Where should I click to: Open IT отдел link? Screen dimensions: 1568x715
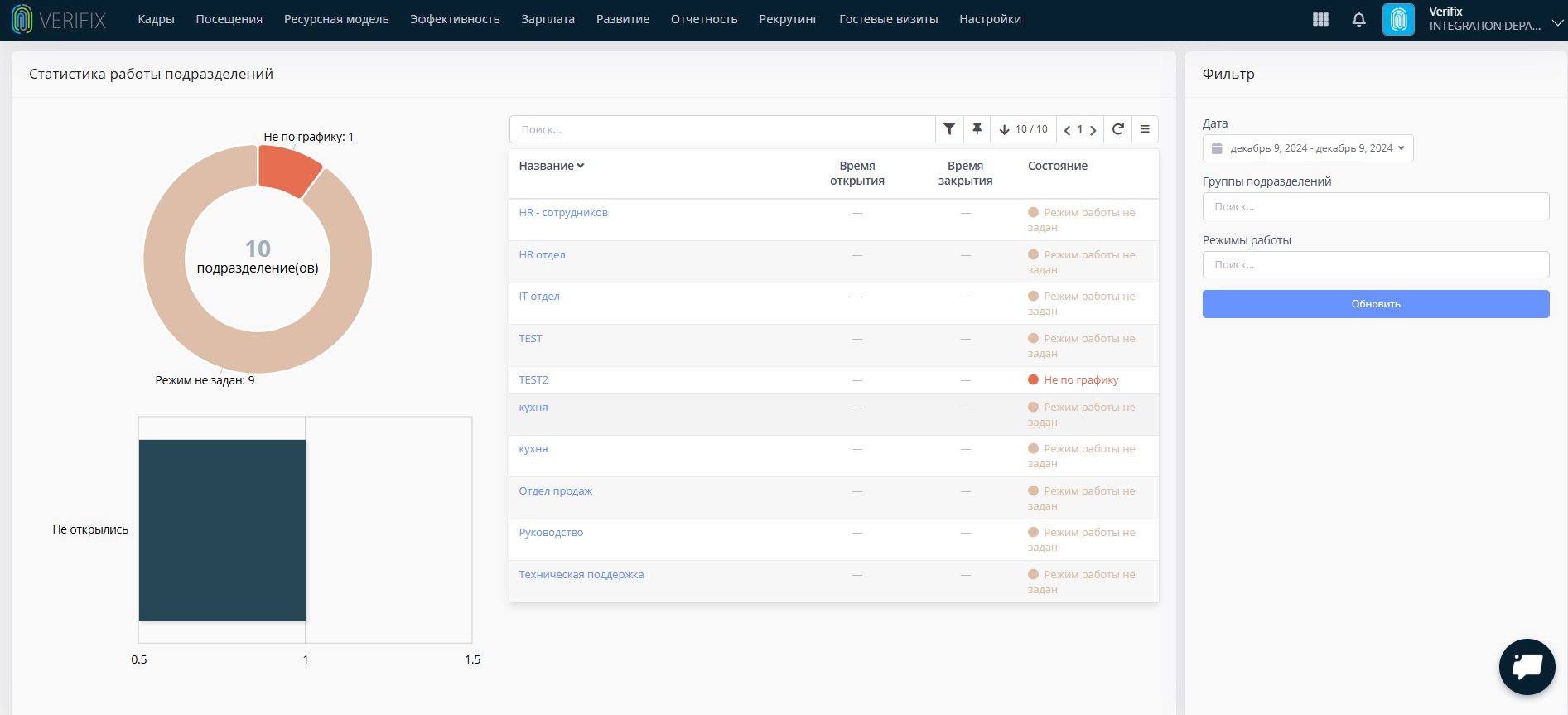tap(539, 297)
